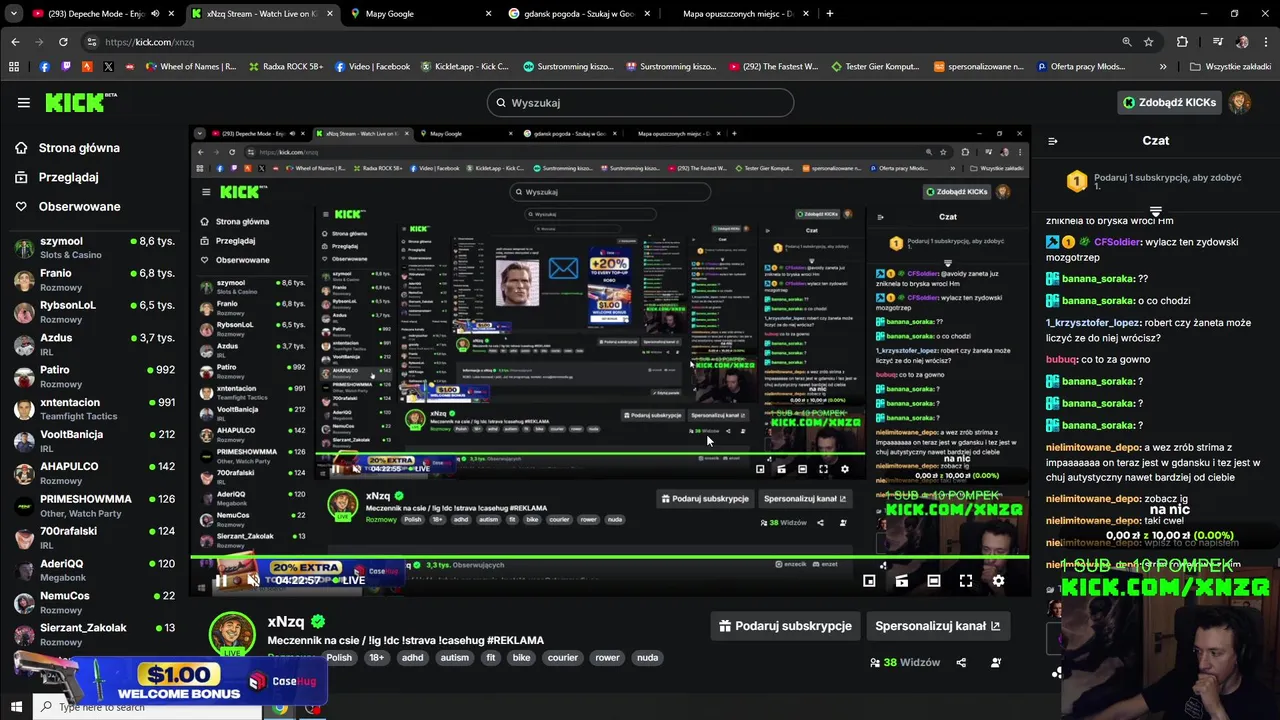Open the Wheel of Names bookmark
Image resolution: width=1280 pixels, height=720 pixels.
coord(190,67)
